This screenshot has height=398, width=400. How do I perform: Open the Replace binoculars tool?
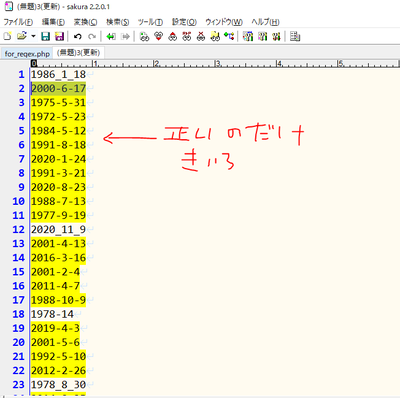[x=187, y=36]
